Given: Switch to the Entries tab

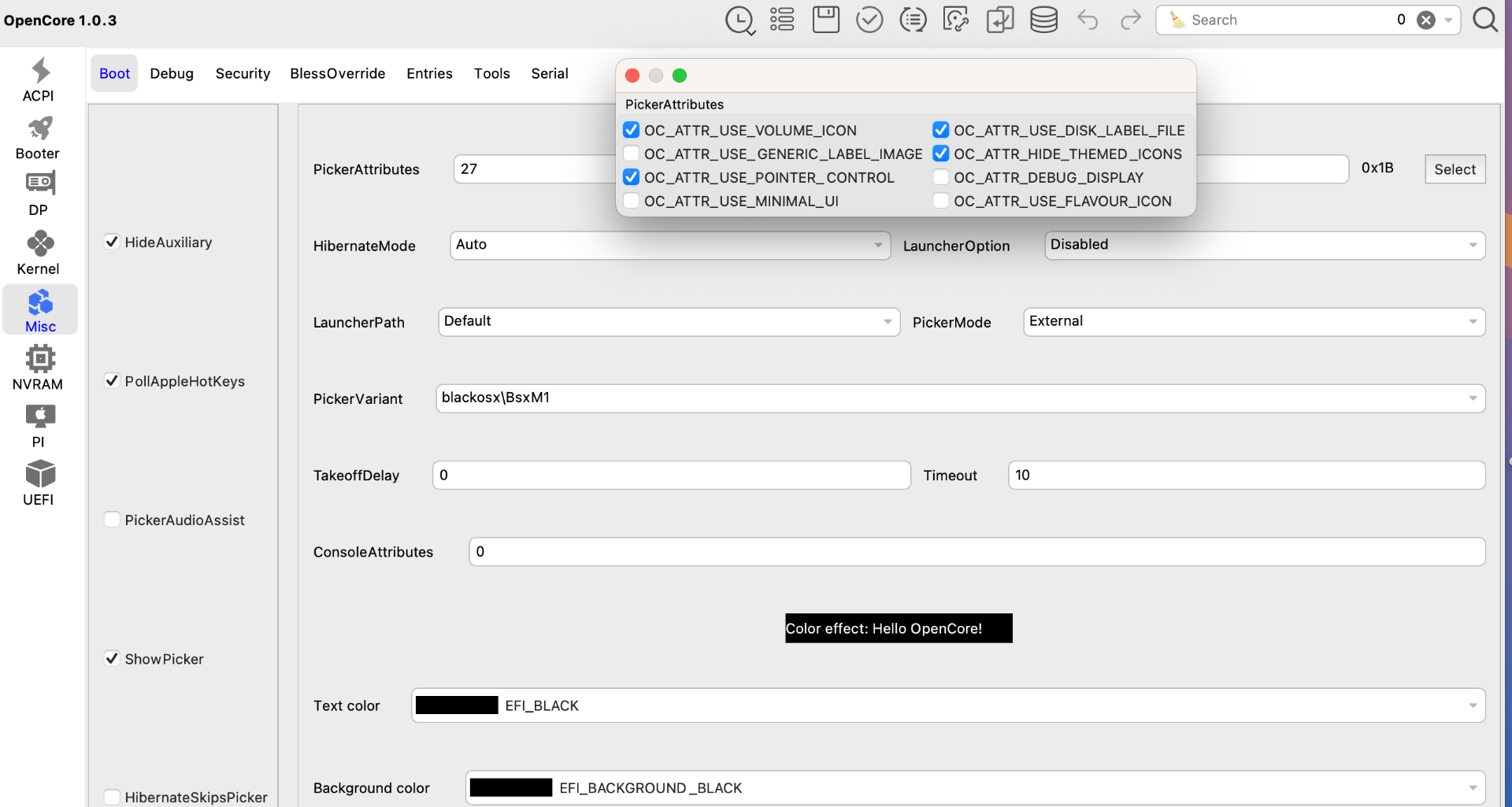Looking at the screenshot, I should coord(429,73).
